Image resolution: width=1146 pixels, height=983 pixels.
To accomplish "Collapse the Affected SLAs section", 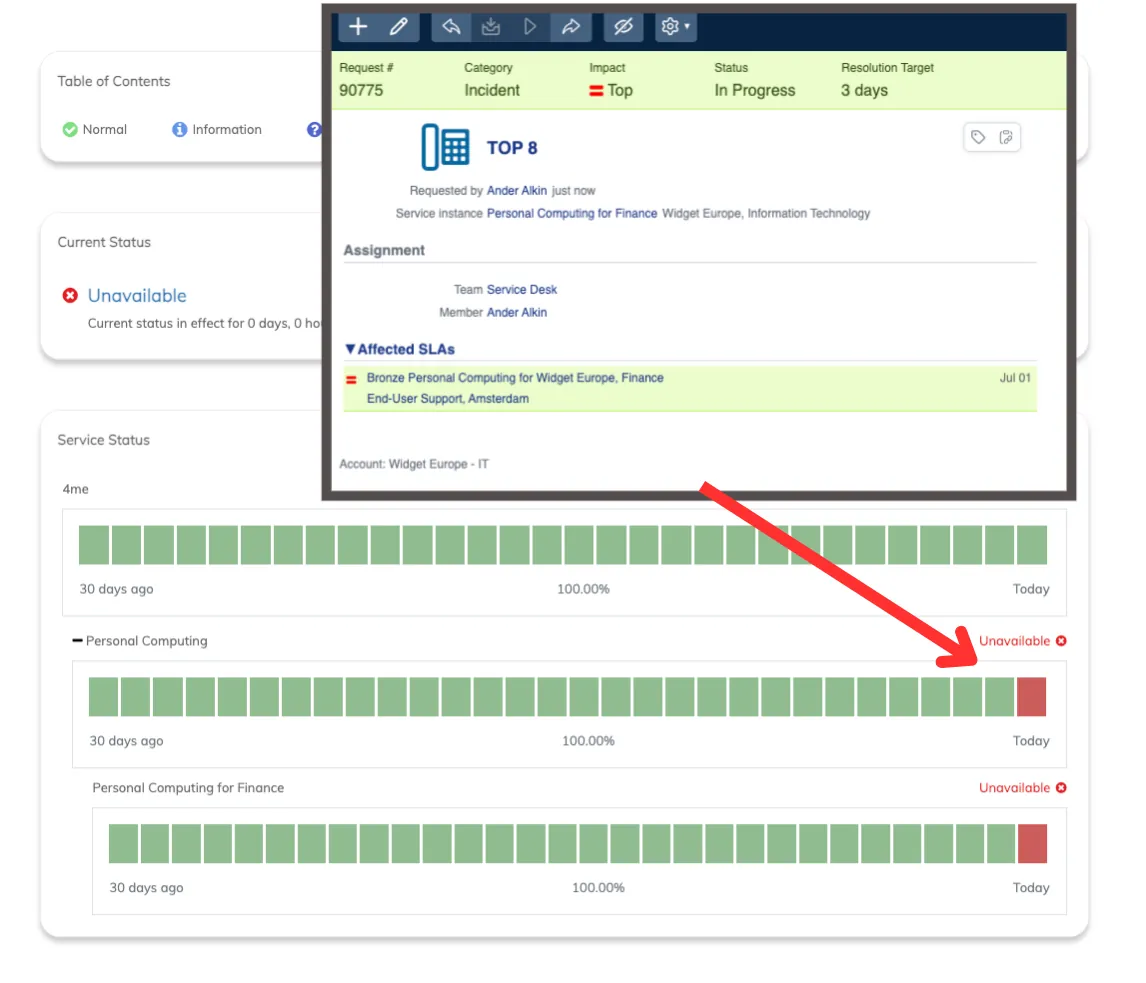I will 400,349.
